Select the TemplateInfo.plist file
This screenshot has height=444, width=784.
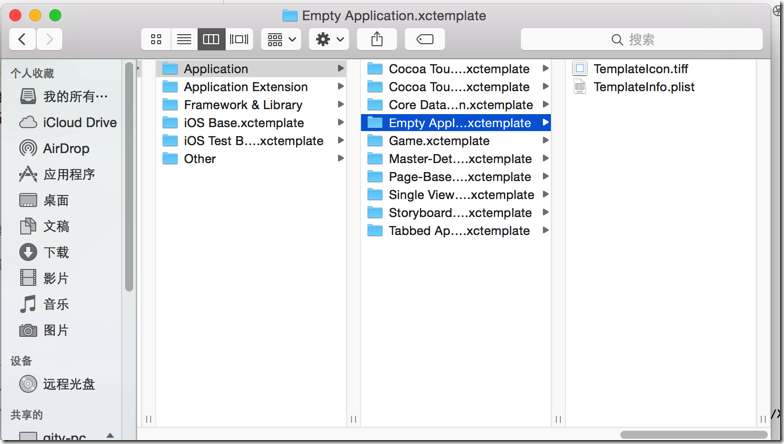pyautogui.click(x=661, y=86)
